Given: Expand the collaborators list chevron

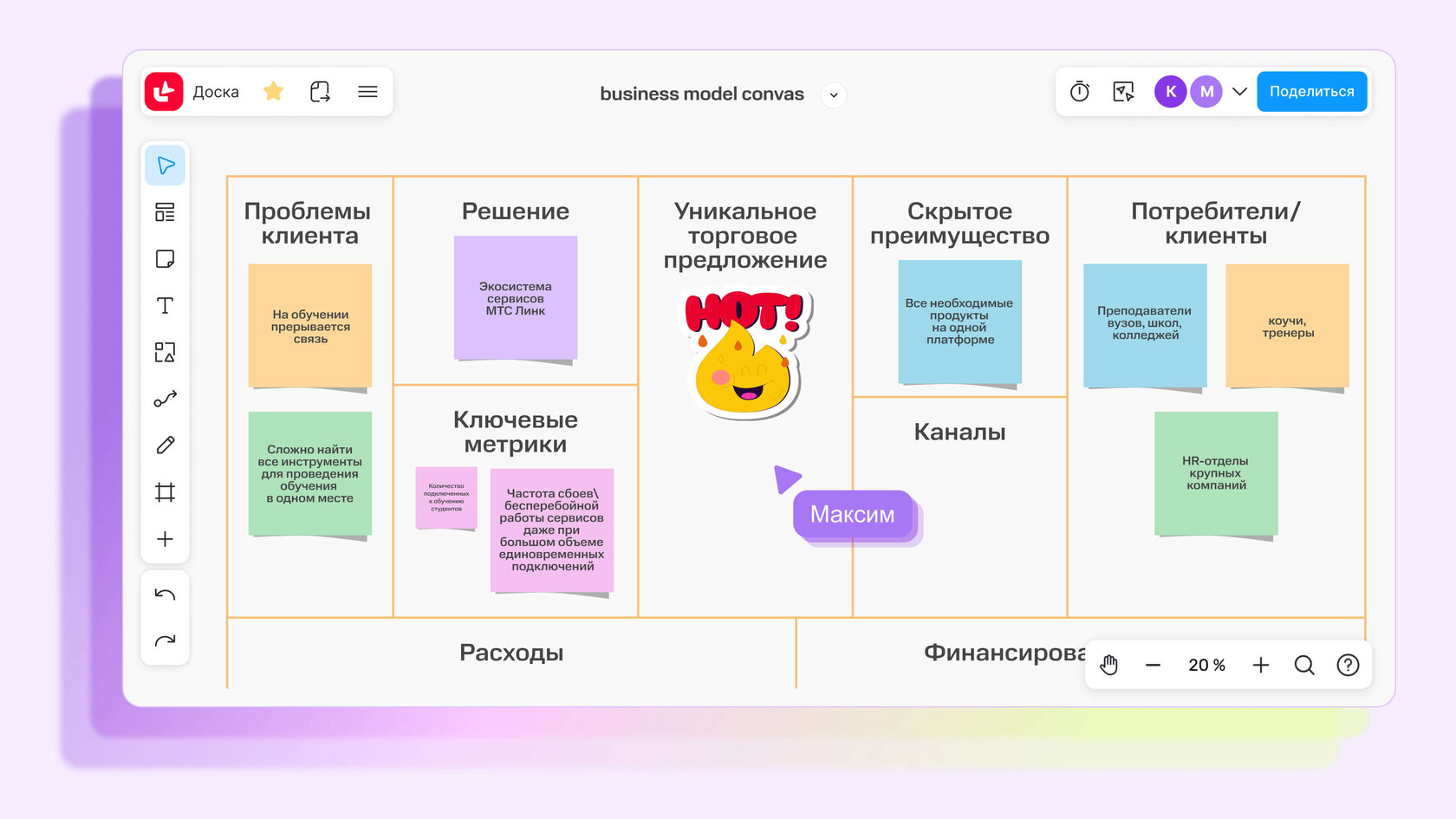Looking at the screenshot, I should (1240, 91).
